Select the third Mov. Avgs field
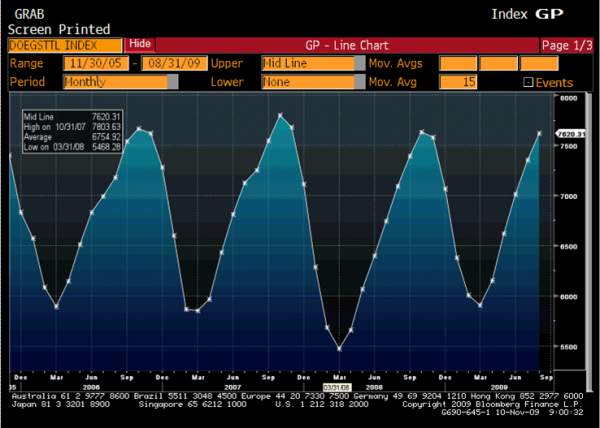The height and width of the screenshot is (428, 600). click(537, 63)
